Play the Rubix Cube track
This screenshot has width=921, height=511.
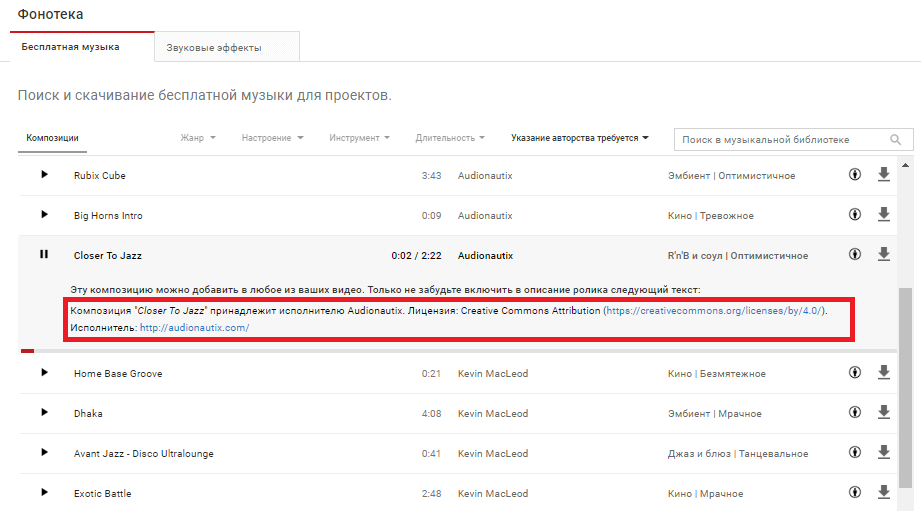pyautogui.click(x=44, y=175)
